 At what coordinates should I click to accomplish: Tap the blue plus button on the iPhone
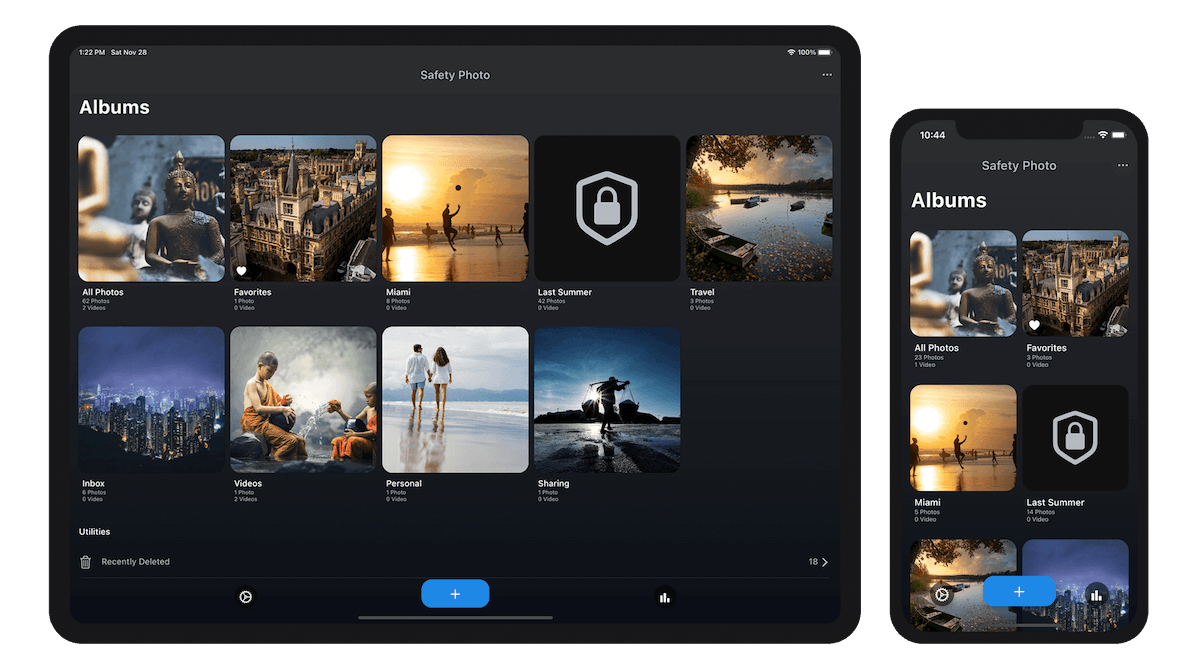1019,593
